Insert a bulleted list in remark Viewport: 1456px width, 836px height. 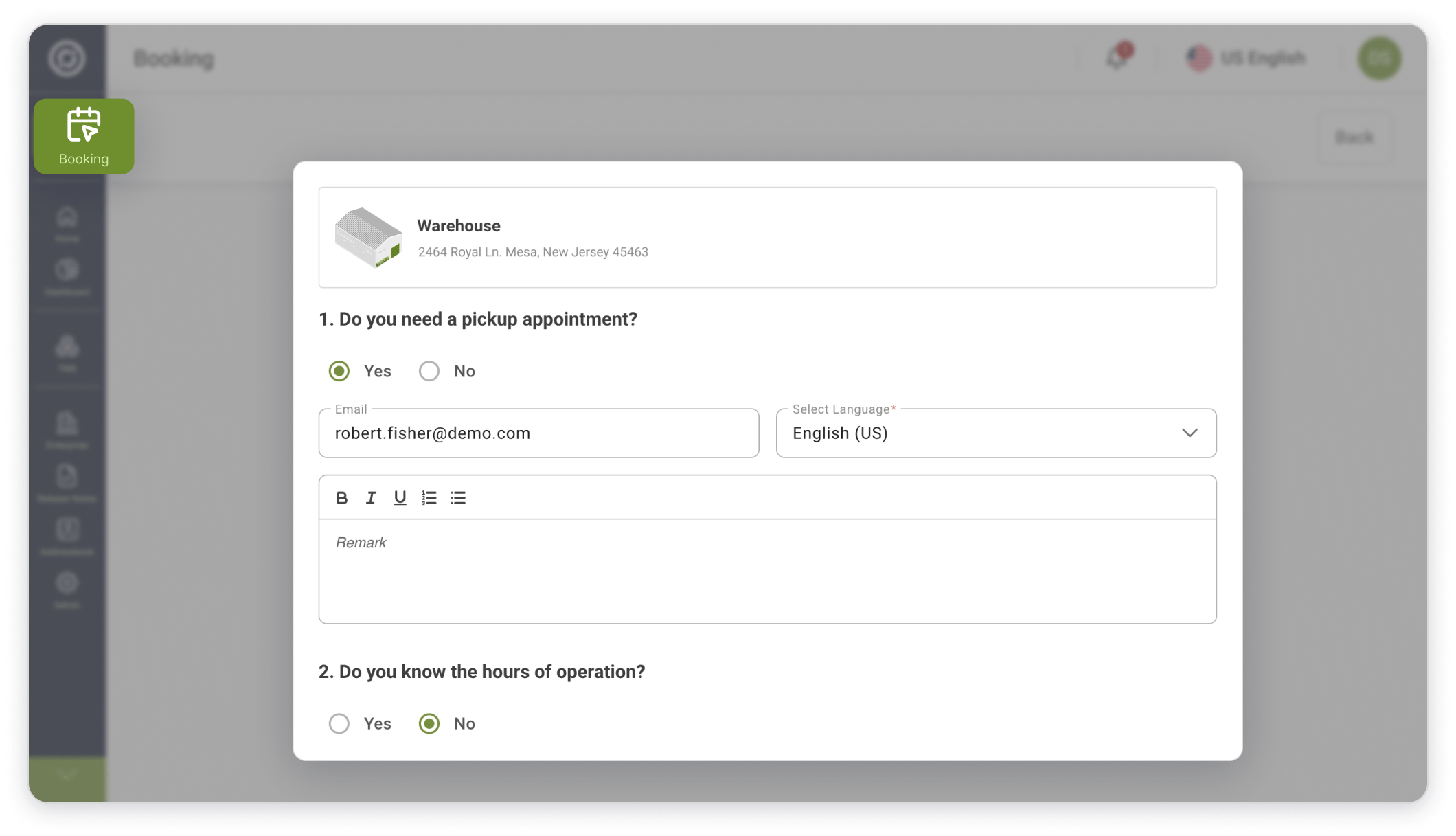click(458, 498)
